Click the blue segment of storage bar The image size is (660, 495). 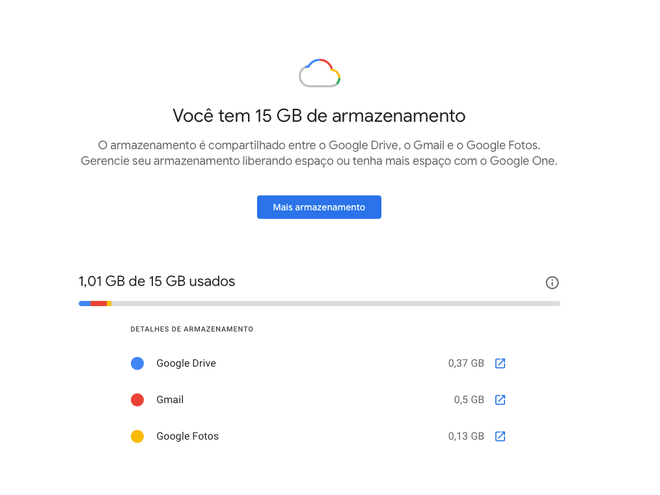(x=85, y=303)
